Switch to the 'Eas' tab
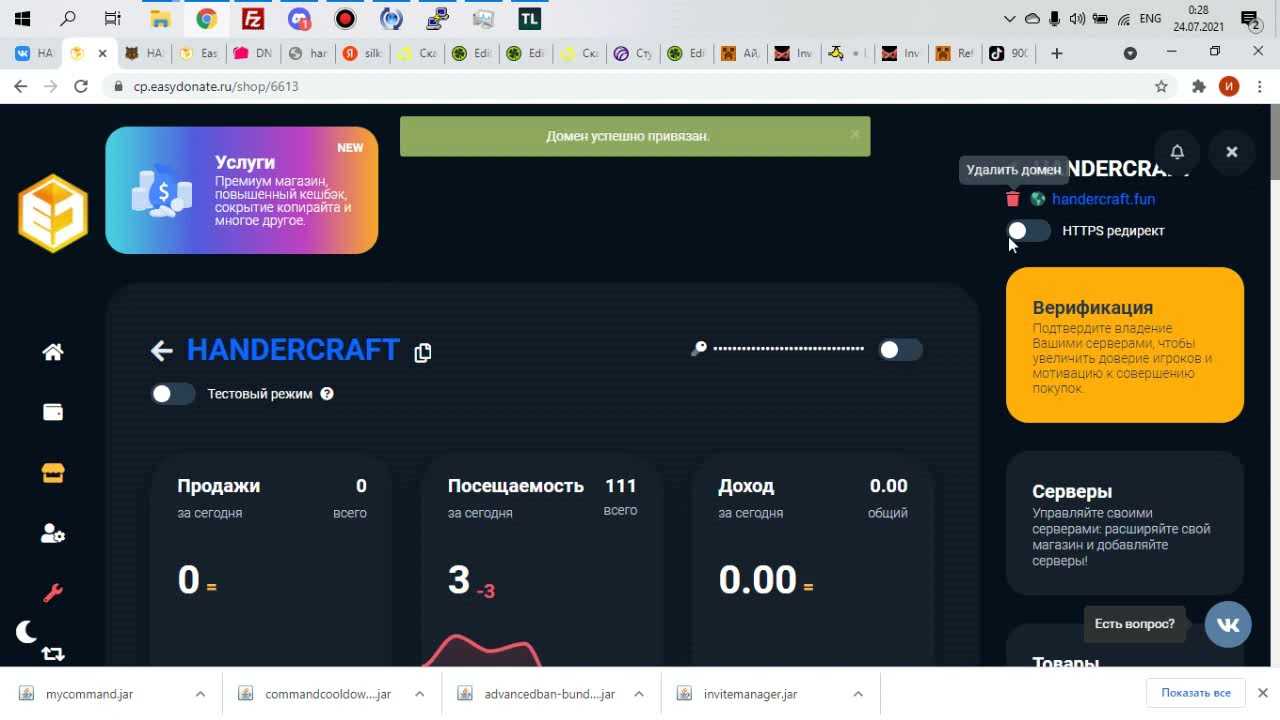The image size is (1280, 720). 198,53
